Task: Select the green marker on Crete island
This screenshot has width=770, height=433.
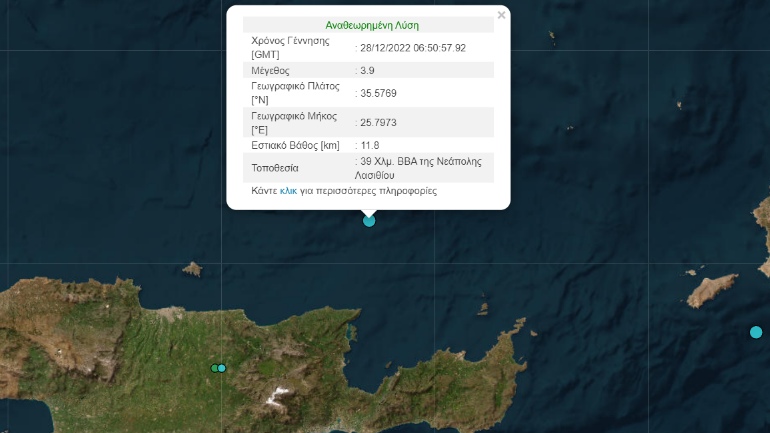Action: pyautogui.click(x=214, y=368)
